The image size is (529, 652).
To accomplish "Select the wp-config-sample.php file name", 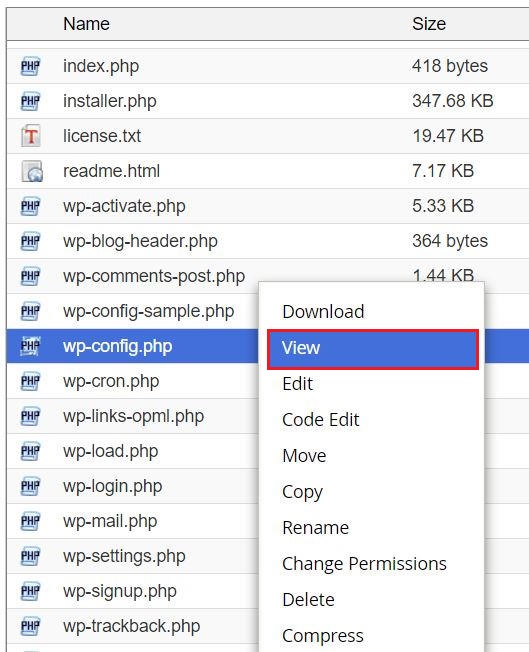I will point(148,311).
